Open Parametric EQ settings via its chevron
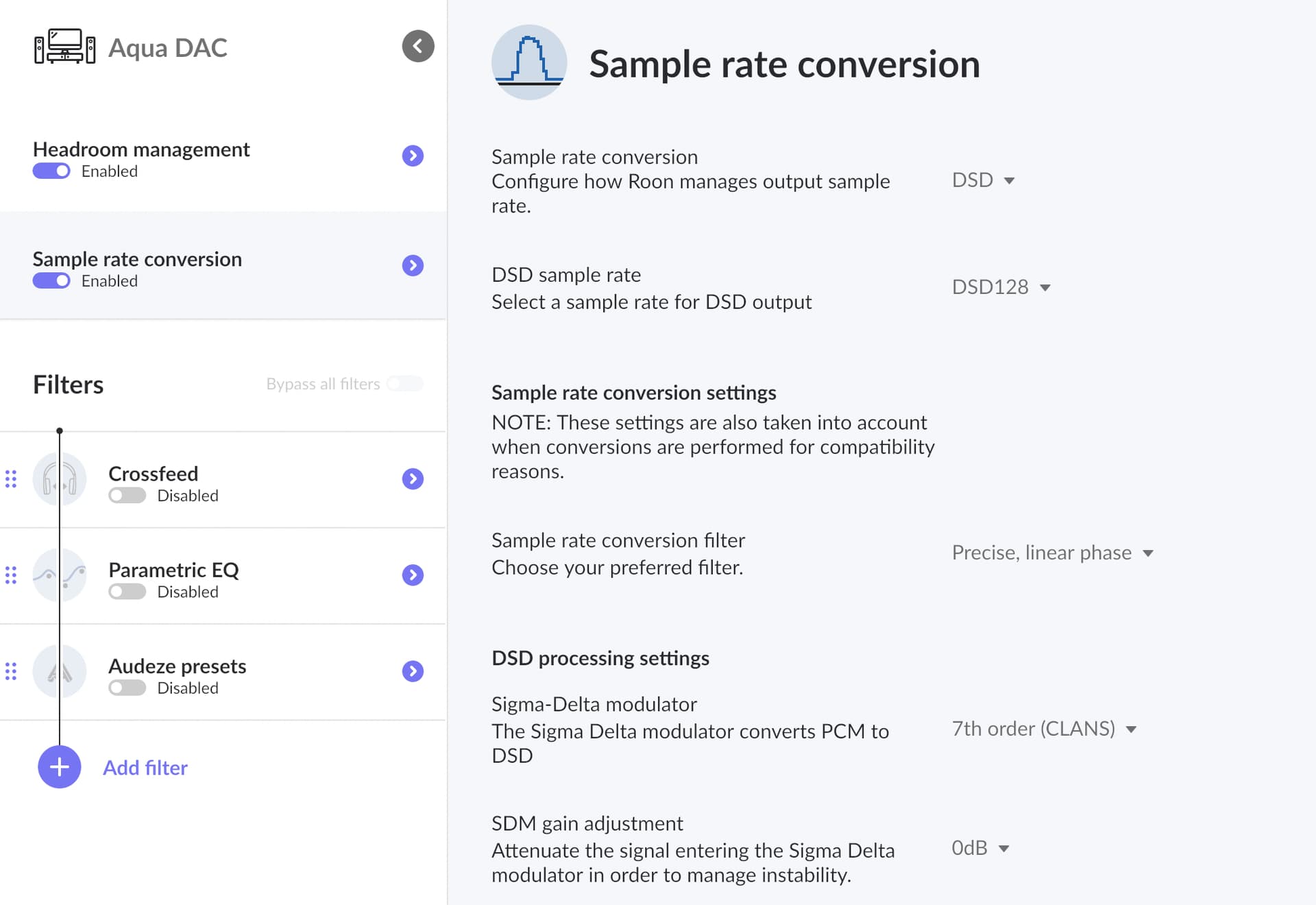Viewport: 1316px width, 905px height. pyautogui.click(x=412, y=575)
